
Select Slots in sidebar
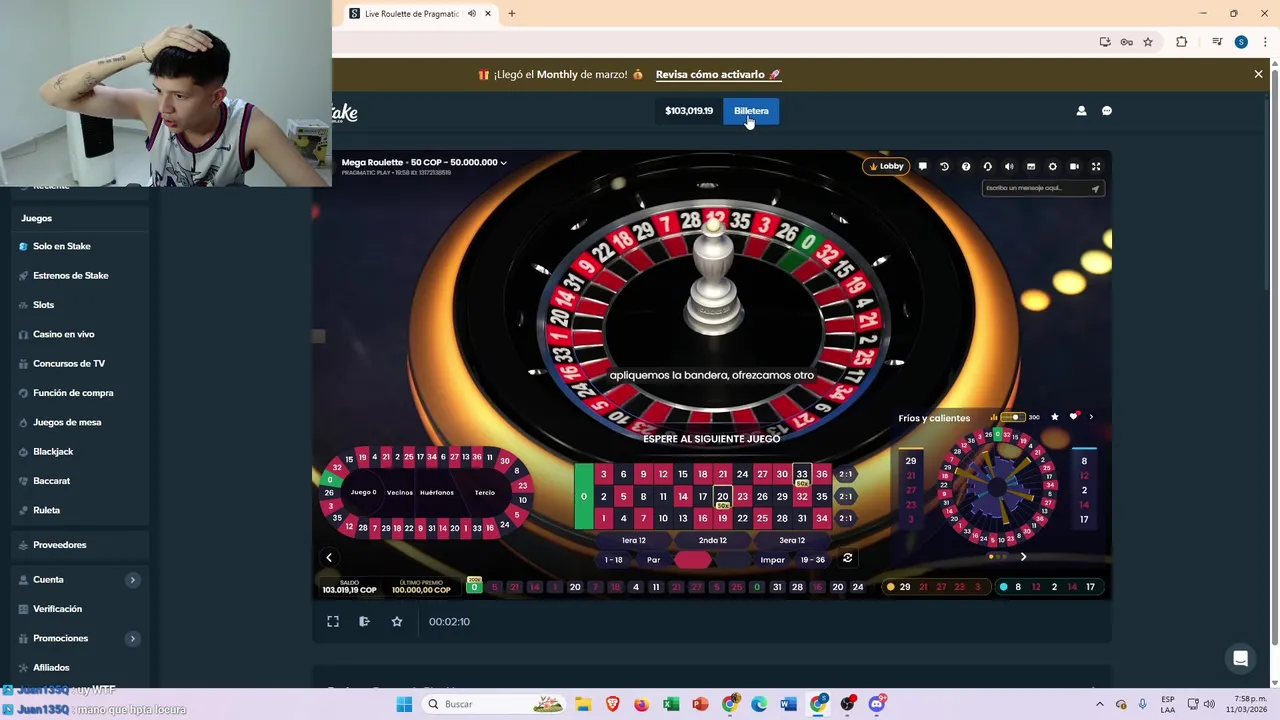click(44, 305)
